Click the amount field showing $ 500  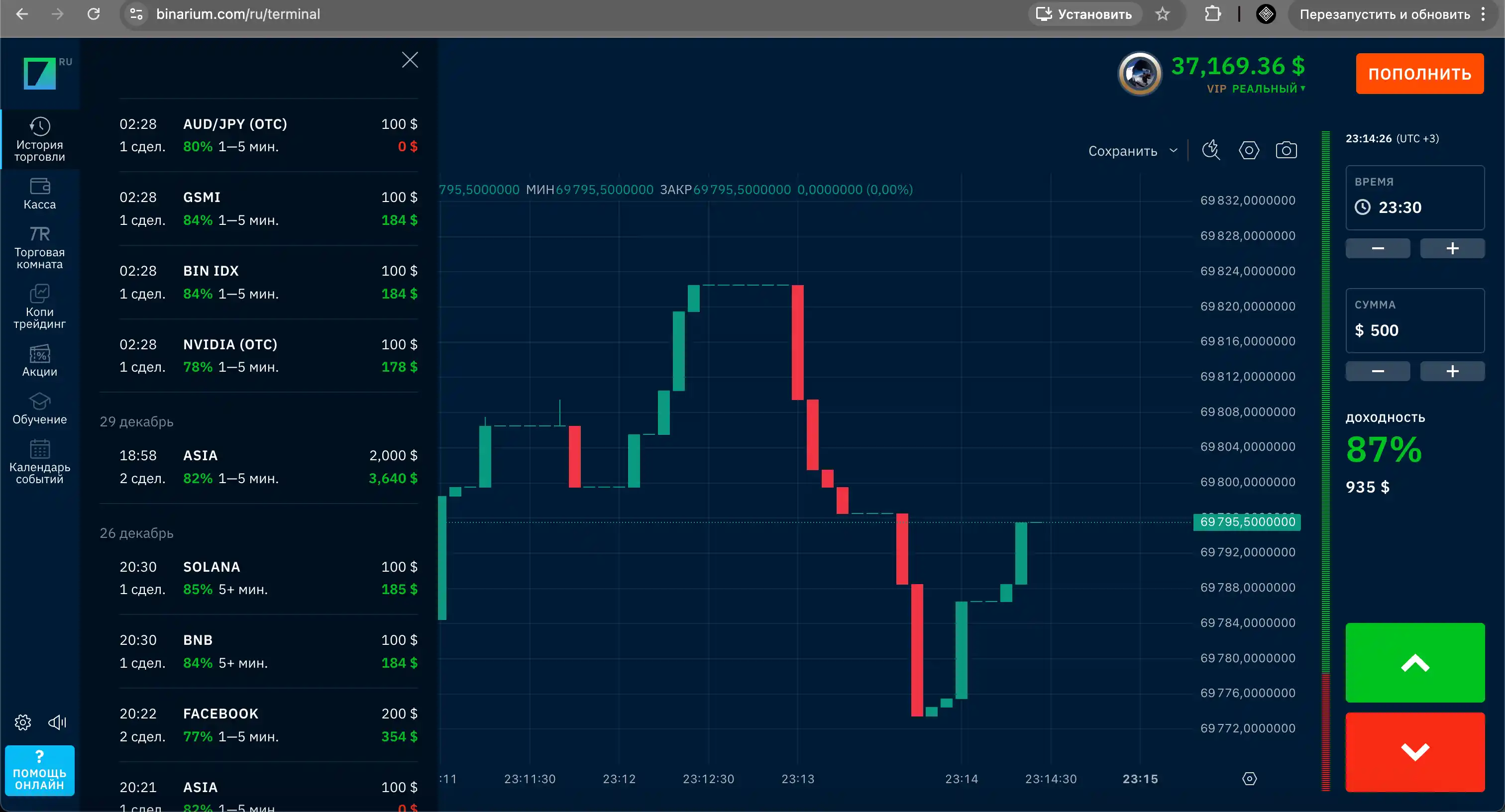pyautogui.click(x=1415, y=321)
